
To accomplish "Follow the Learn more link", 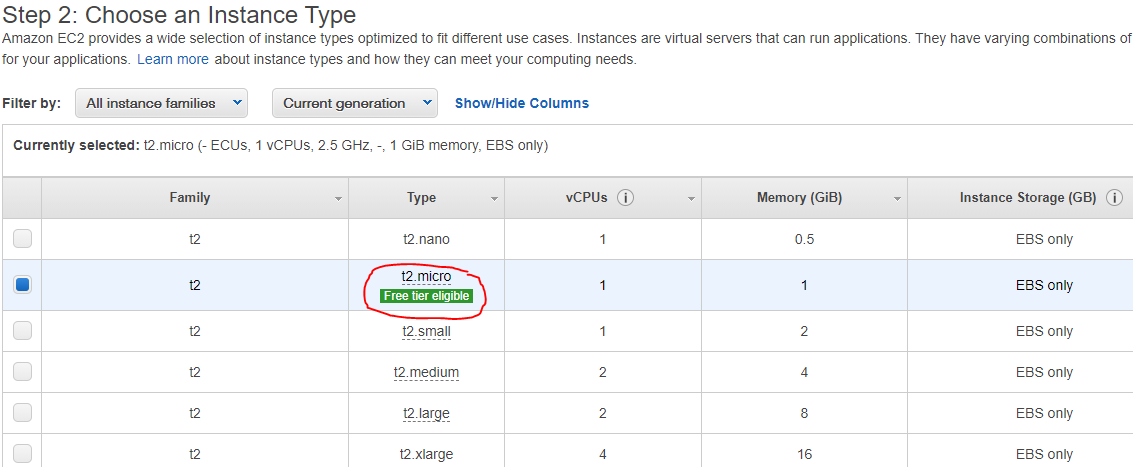I will pyautogui.click(x=173, y=59).
